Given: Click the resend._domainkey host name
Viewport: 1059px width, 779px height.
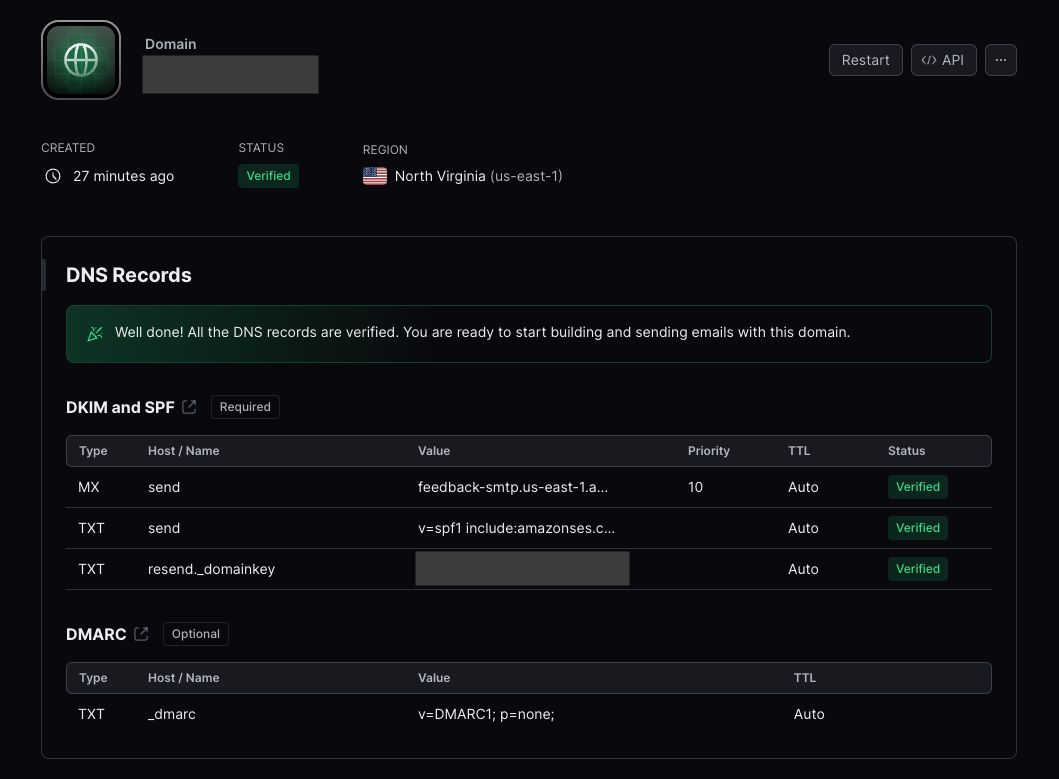Looking at the screenshot, I should point(211,569).
